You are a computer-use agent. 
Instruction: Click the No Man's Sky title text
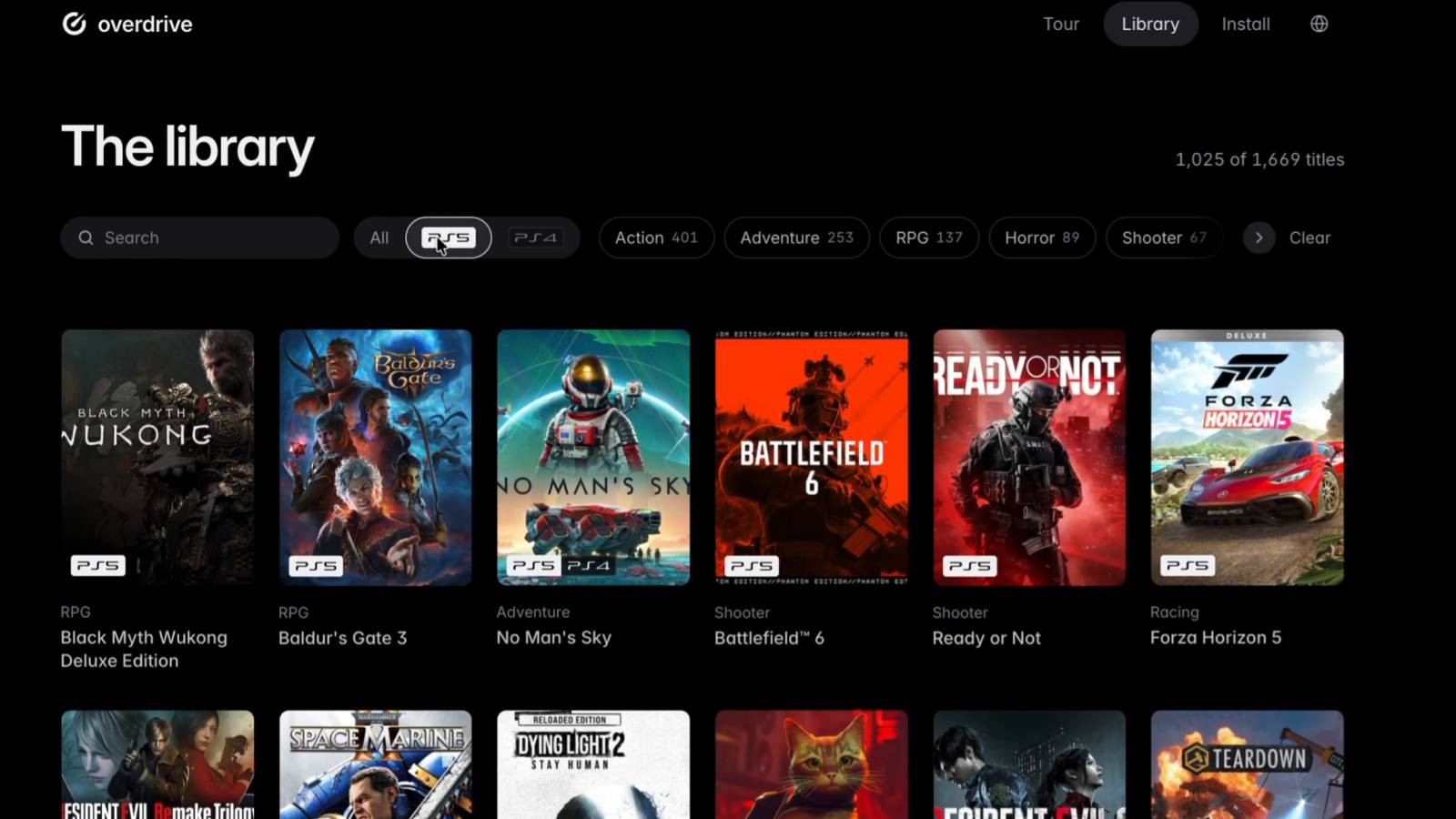click(x=553, y=637)
